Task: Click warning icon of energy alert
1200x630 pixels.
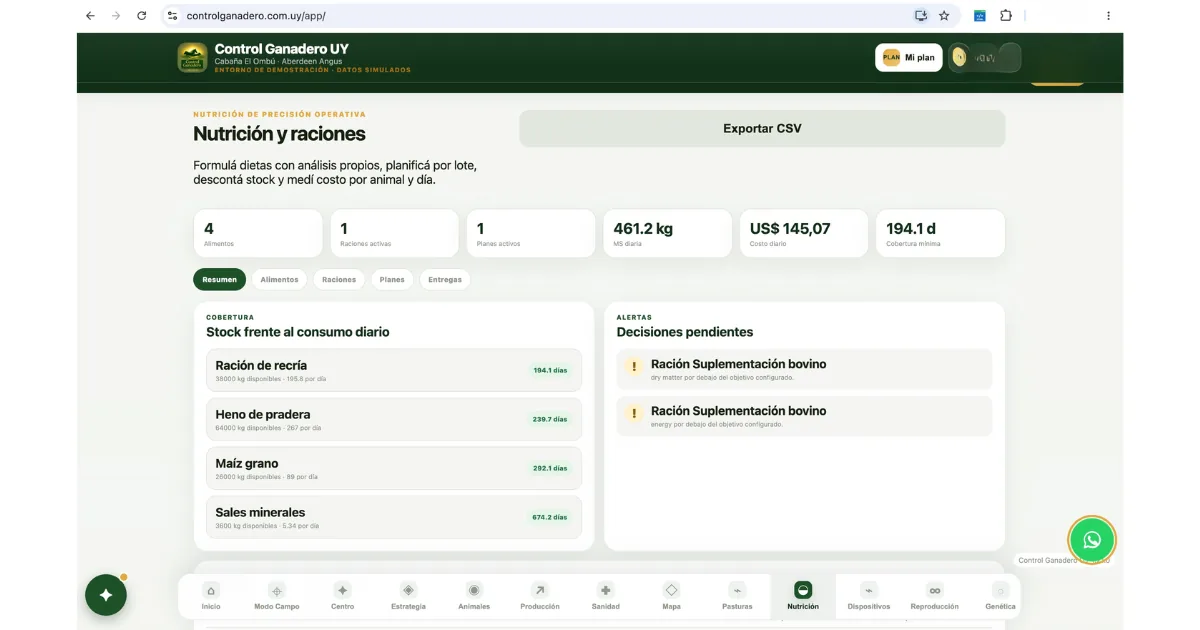Action: tap(634, 413)
